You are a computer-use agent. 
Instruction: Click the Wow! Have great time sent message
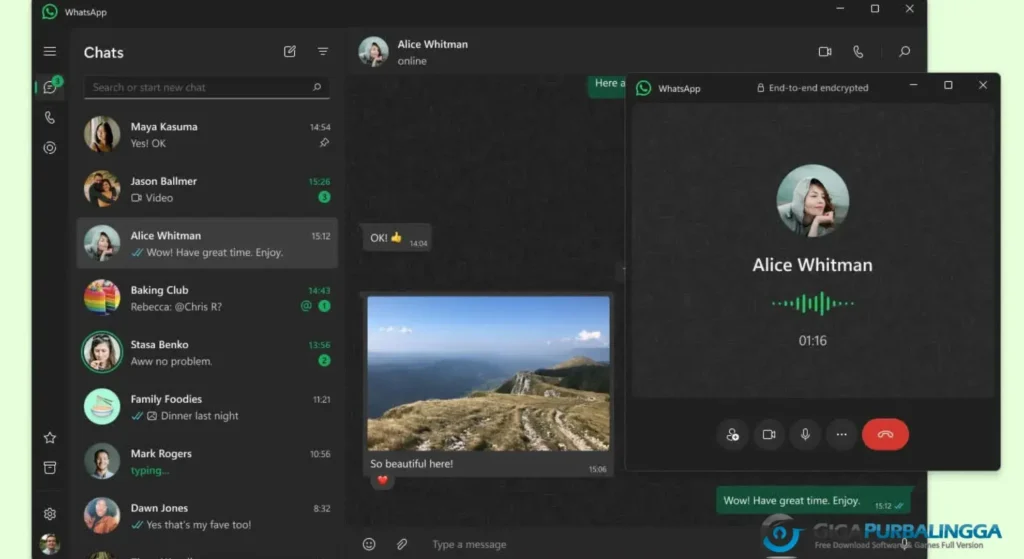tap(813, 501)
